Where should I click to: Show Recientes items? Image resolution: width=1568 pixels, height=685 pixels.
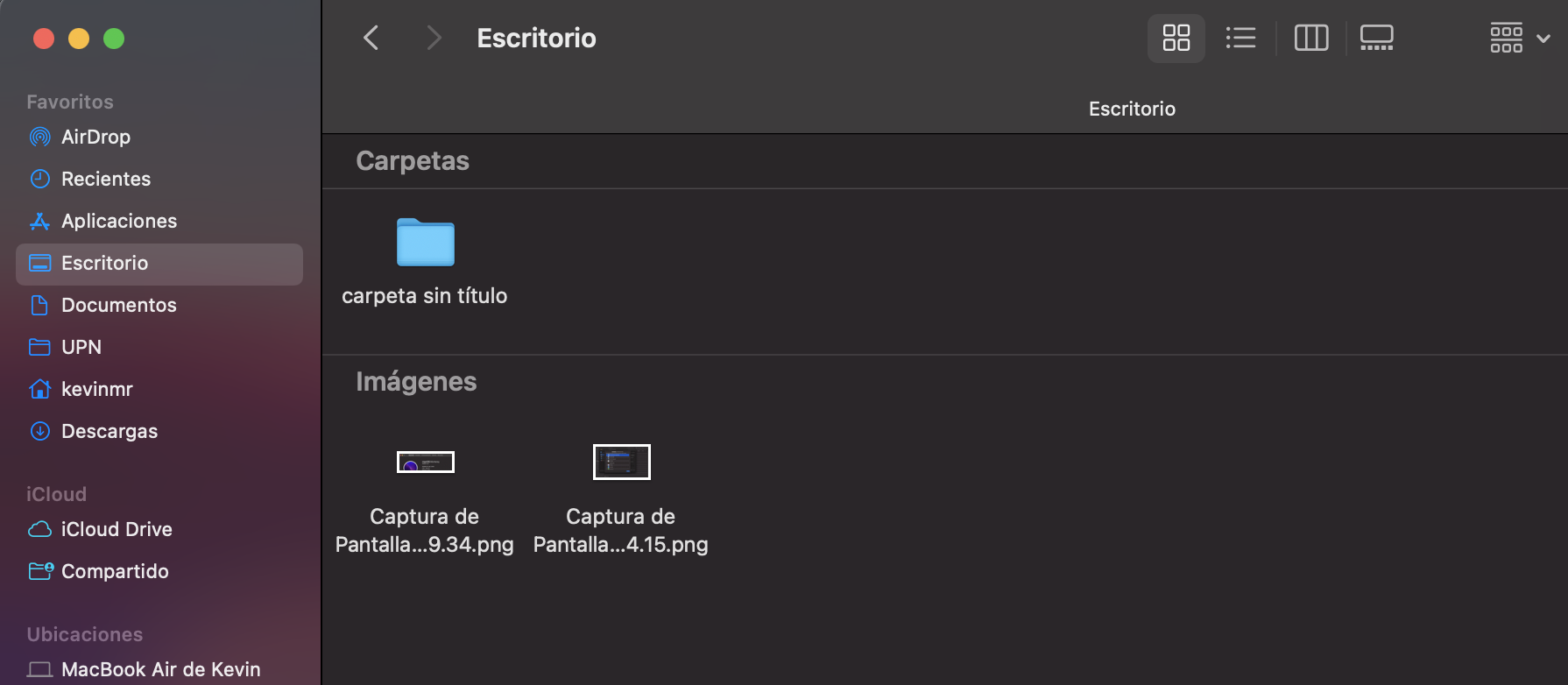[105, 179]
